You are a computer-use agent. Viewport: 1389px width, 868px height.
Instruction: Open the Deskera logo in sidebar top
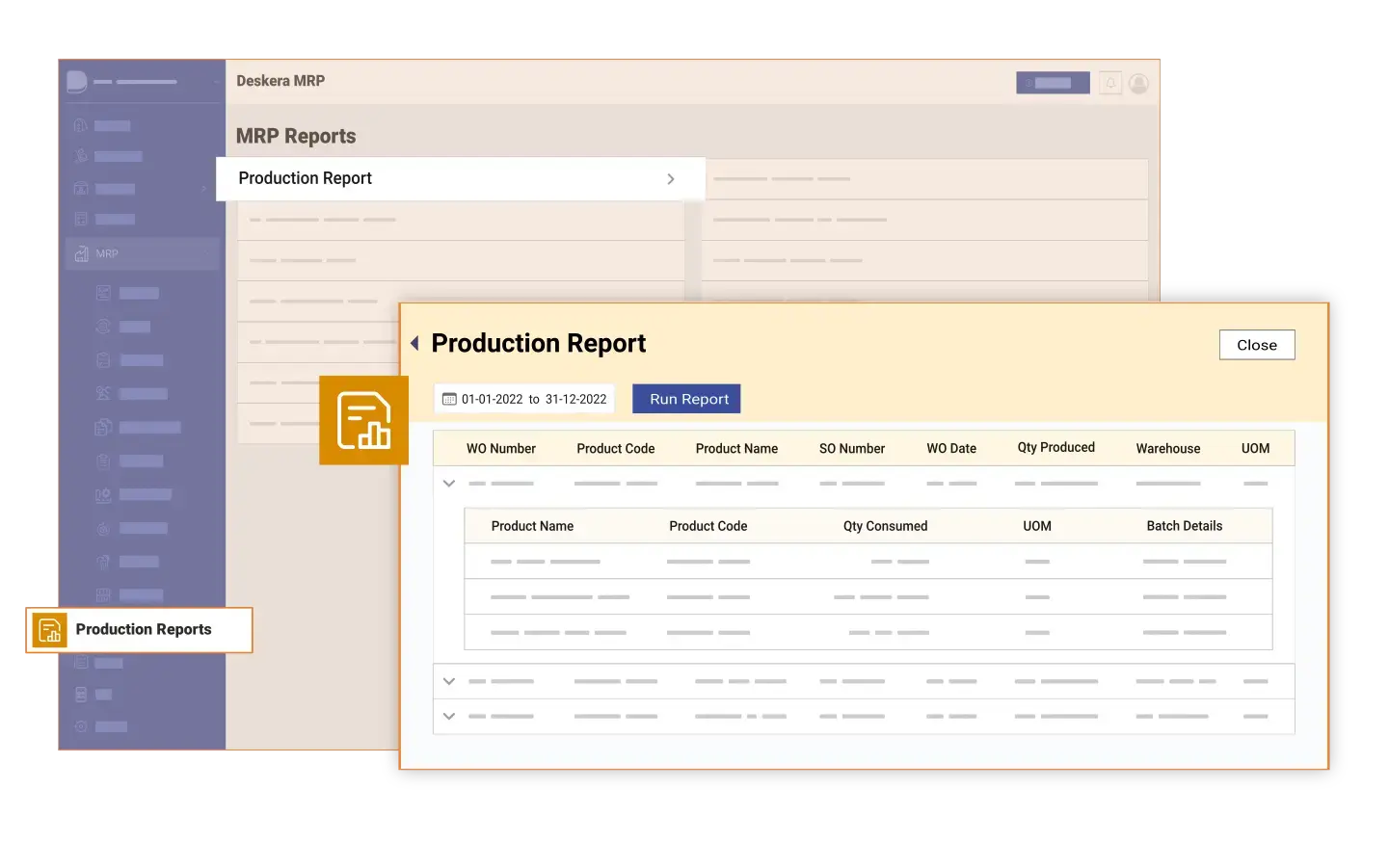coord(79,81)
